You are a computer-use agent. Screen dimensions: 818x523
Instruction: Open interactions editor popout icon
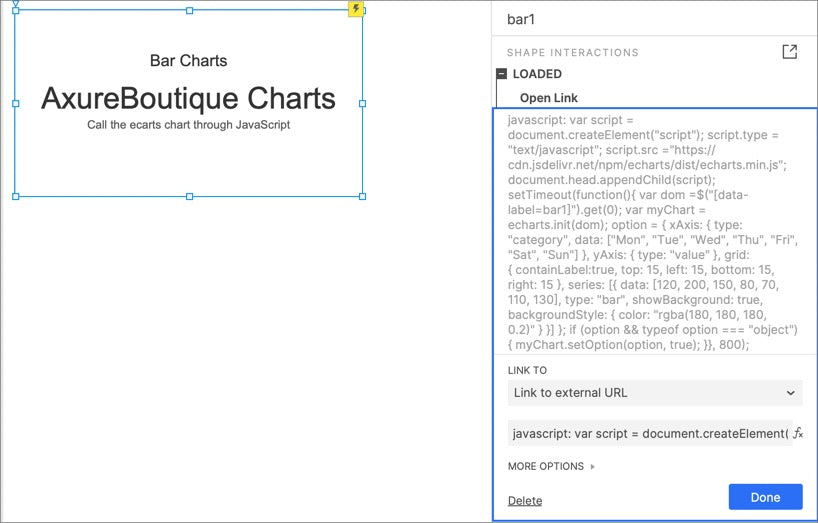[789, 52]
